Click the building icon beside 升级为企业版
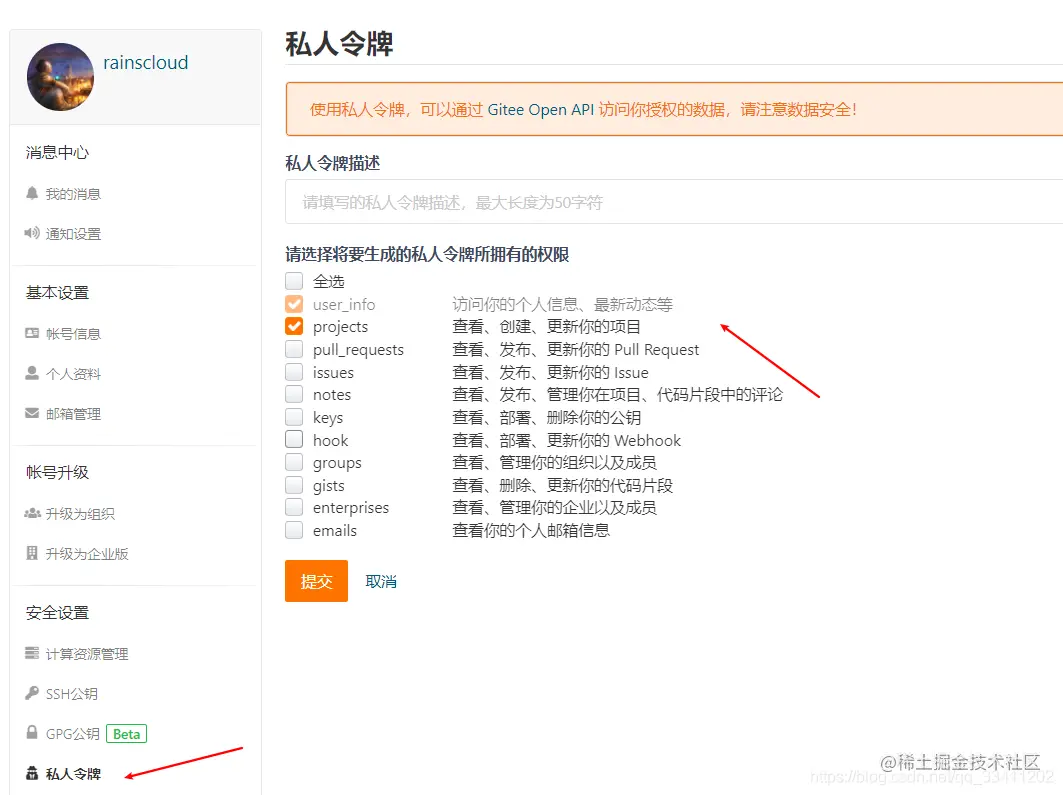The width and height of the screenshot is (1063, 795). (x=32, y=553)
